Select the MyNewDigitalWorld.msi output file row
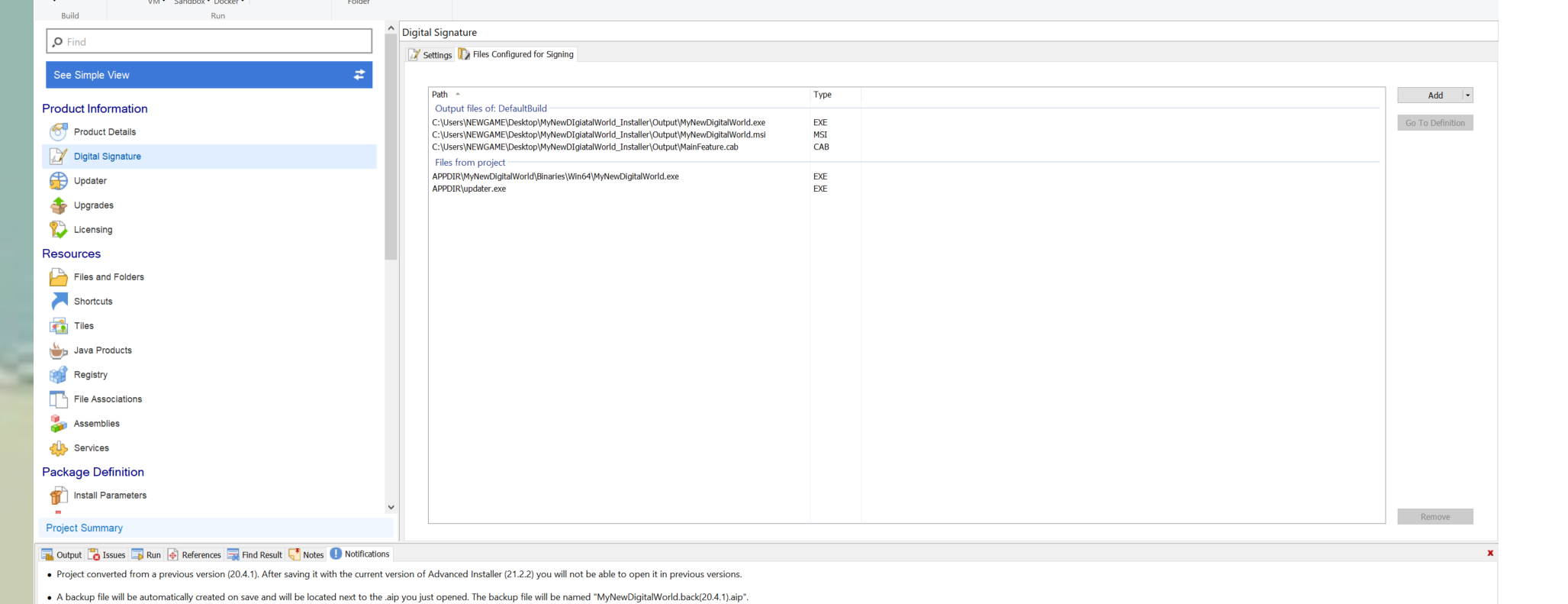Screen dimensions: 1568x604 (598, 134)
